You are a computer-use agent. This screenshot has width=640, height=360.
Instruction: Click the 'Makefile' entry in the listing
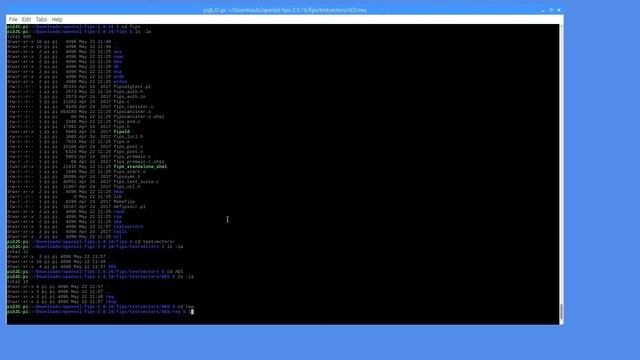(124, 202)
